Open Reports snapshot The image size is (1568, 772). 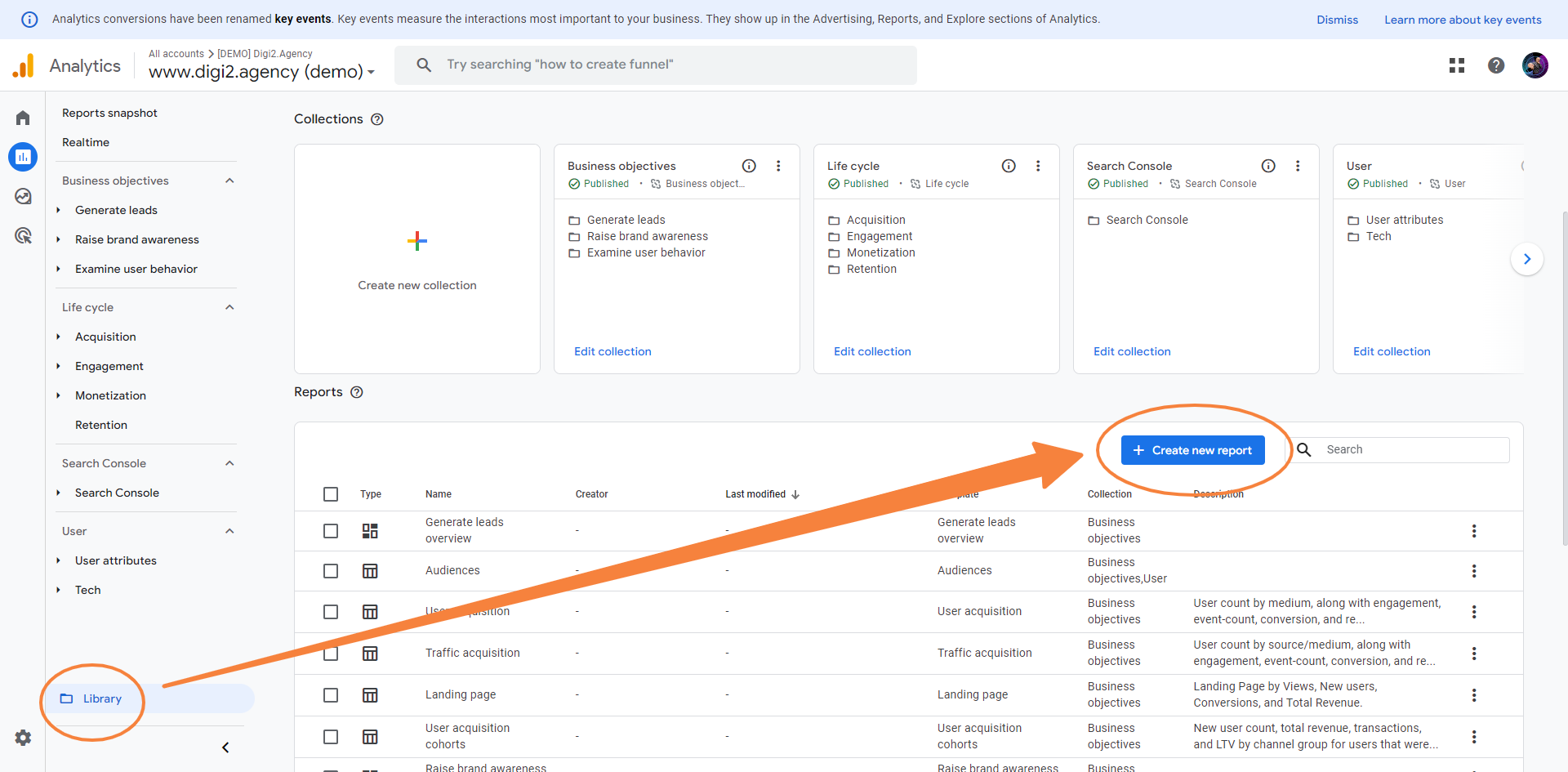coord(109,113)
